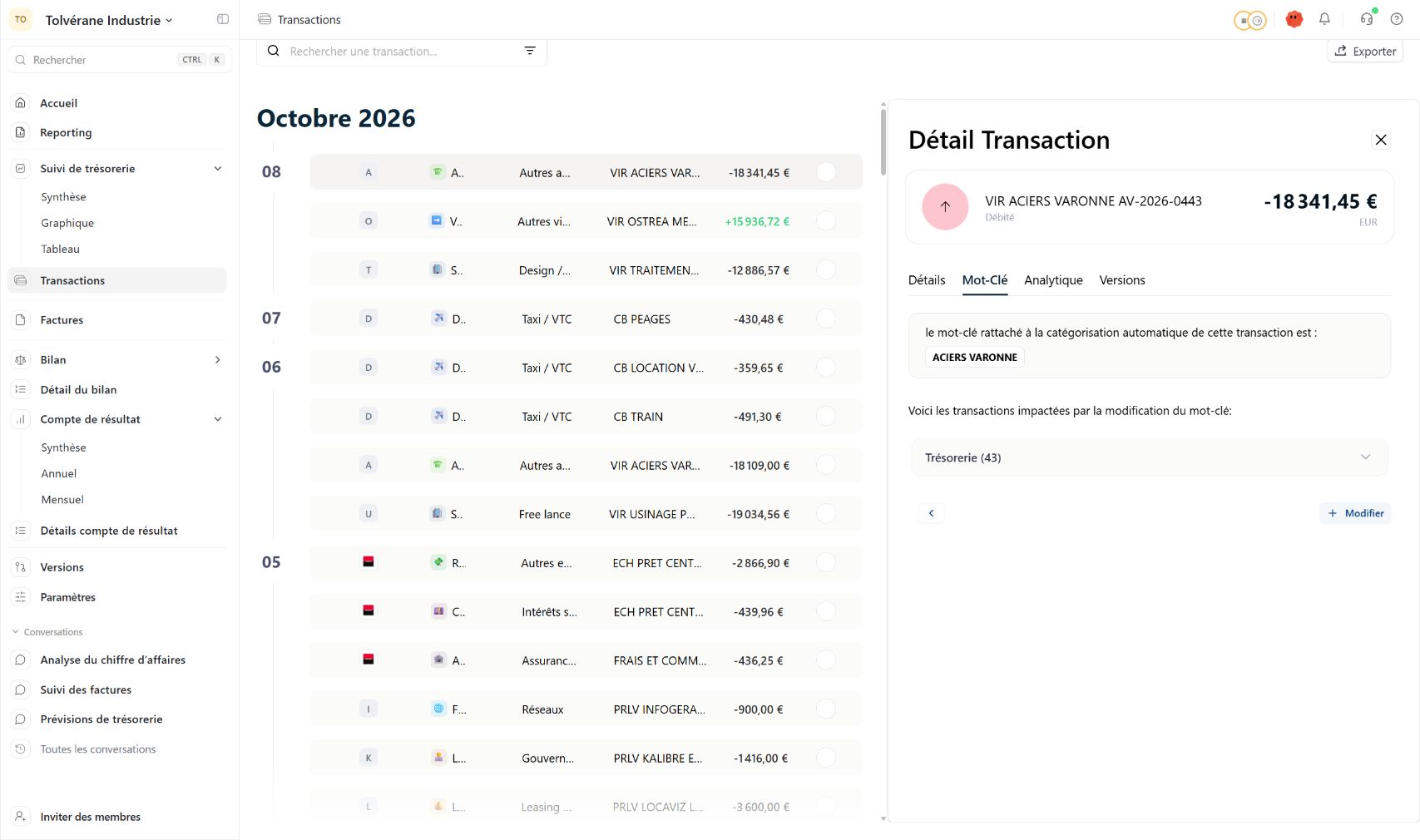This screenshot has height=840, width=1420.
Task: Select the VIR TRAITEMEN... transaction checkbox
Action: (825, 270)
